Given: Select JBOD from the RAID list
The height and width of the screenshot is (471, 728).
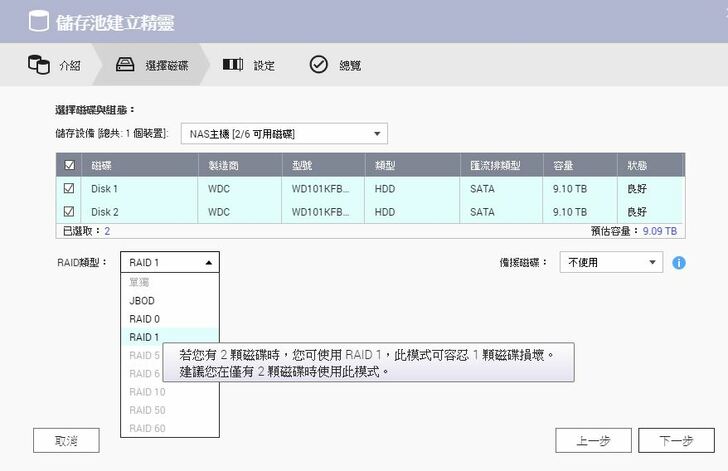Looking at the screenshot, I should pos(142,300).
